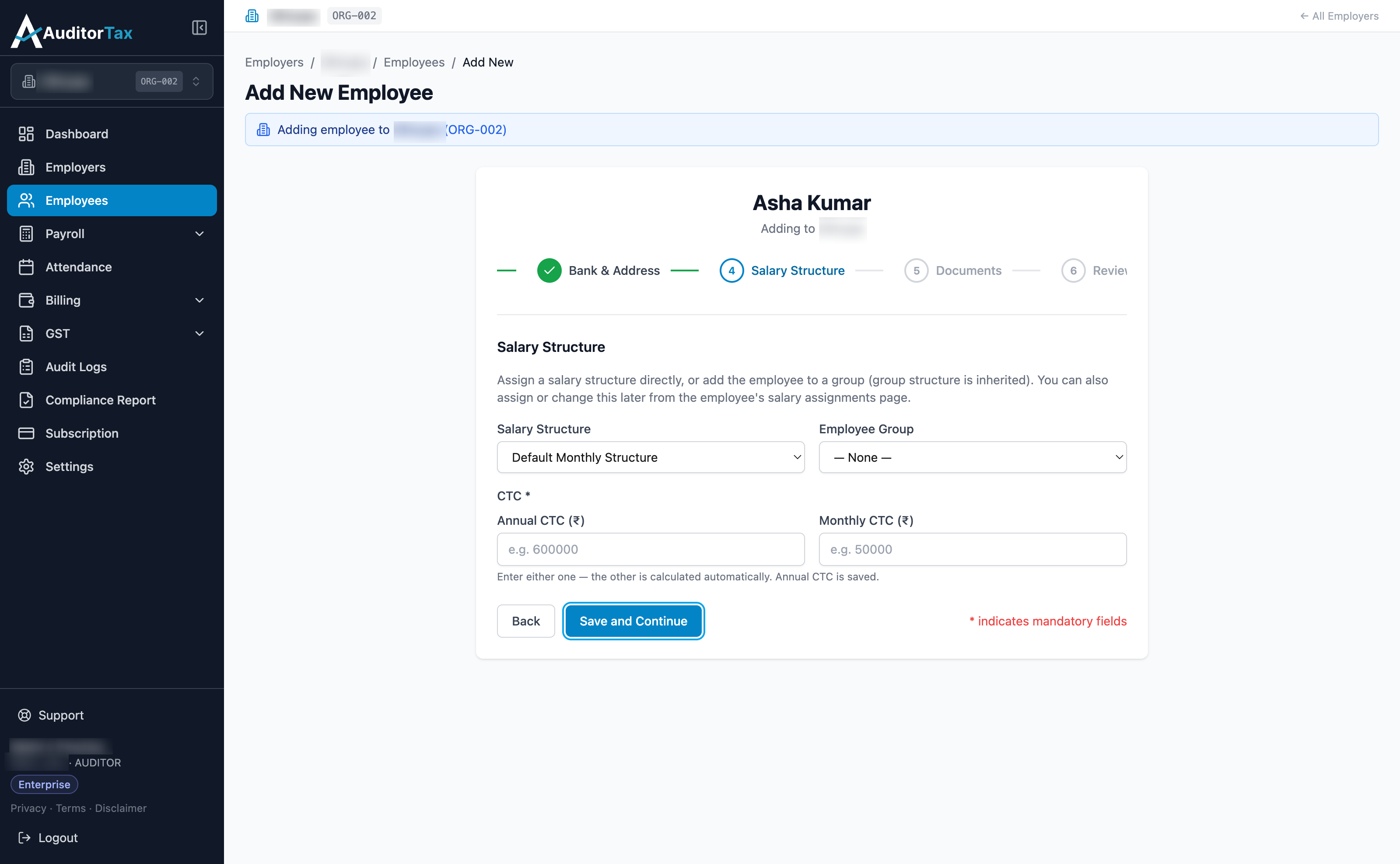This screenshot has height=864, width=1400.
Task: Click the Enterprise plan badge
Action: [44, 785]
